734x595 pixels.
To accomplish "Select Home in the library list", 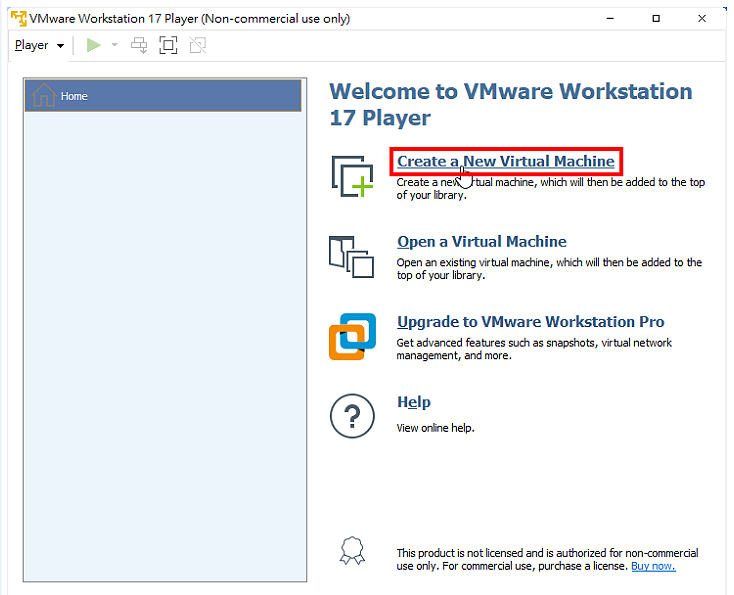I will pyautogui.click(x=163, y=96).
